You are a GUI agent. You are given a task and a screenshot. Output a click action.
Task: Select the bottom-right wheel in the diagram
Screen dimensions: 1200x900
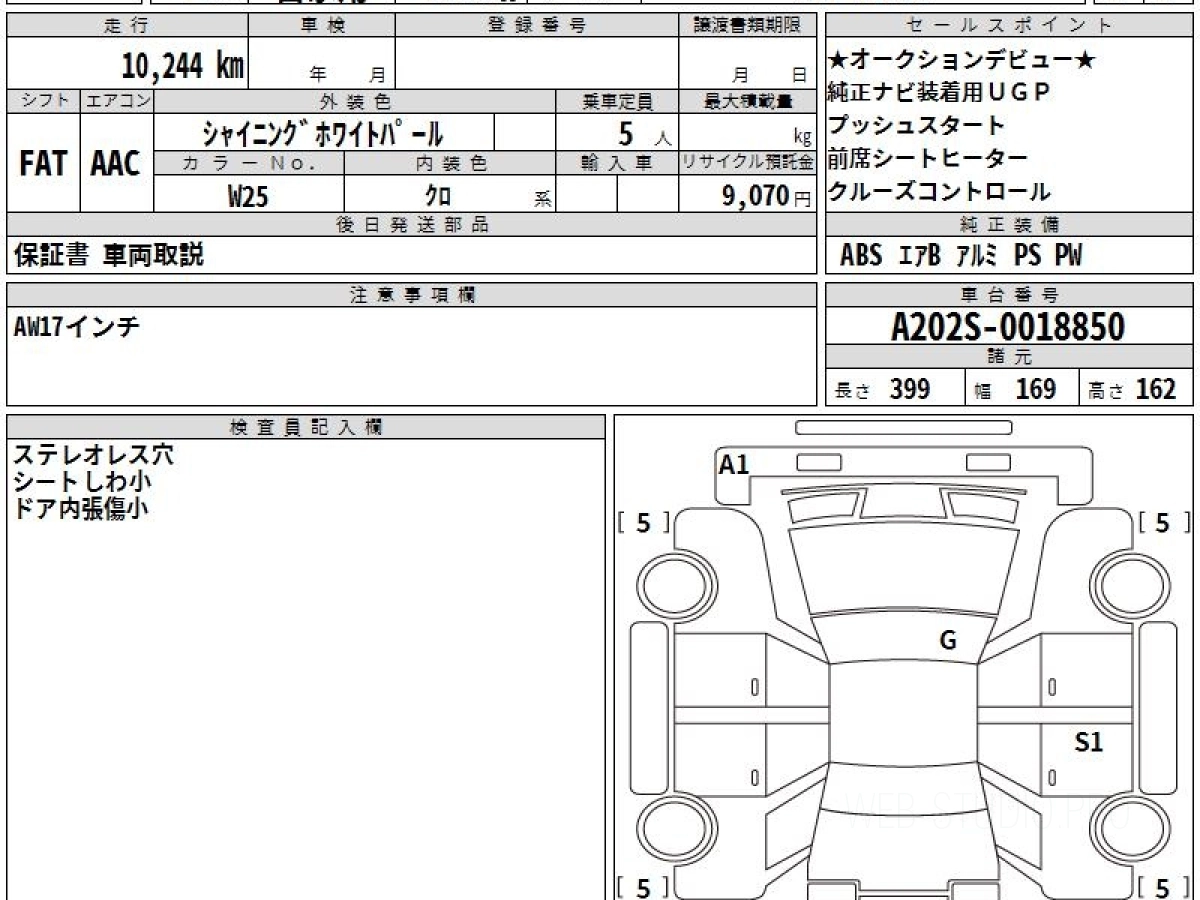point(1130,829)
